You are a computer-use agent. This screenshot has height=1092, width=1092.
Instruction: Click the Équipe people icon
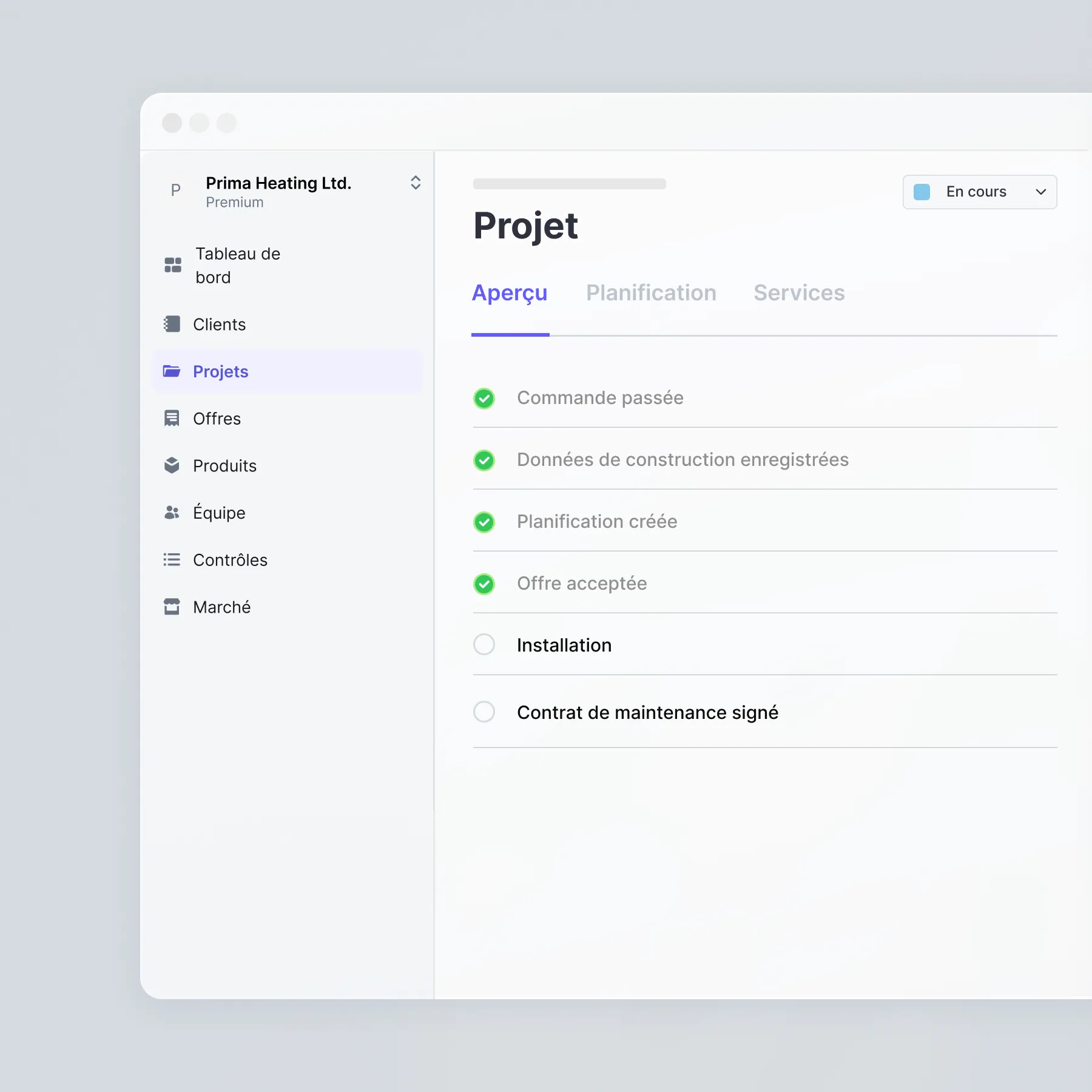(172, 513)
